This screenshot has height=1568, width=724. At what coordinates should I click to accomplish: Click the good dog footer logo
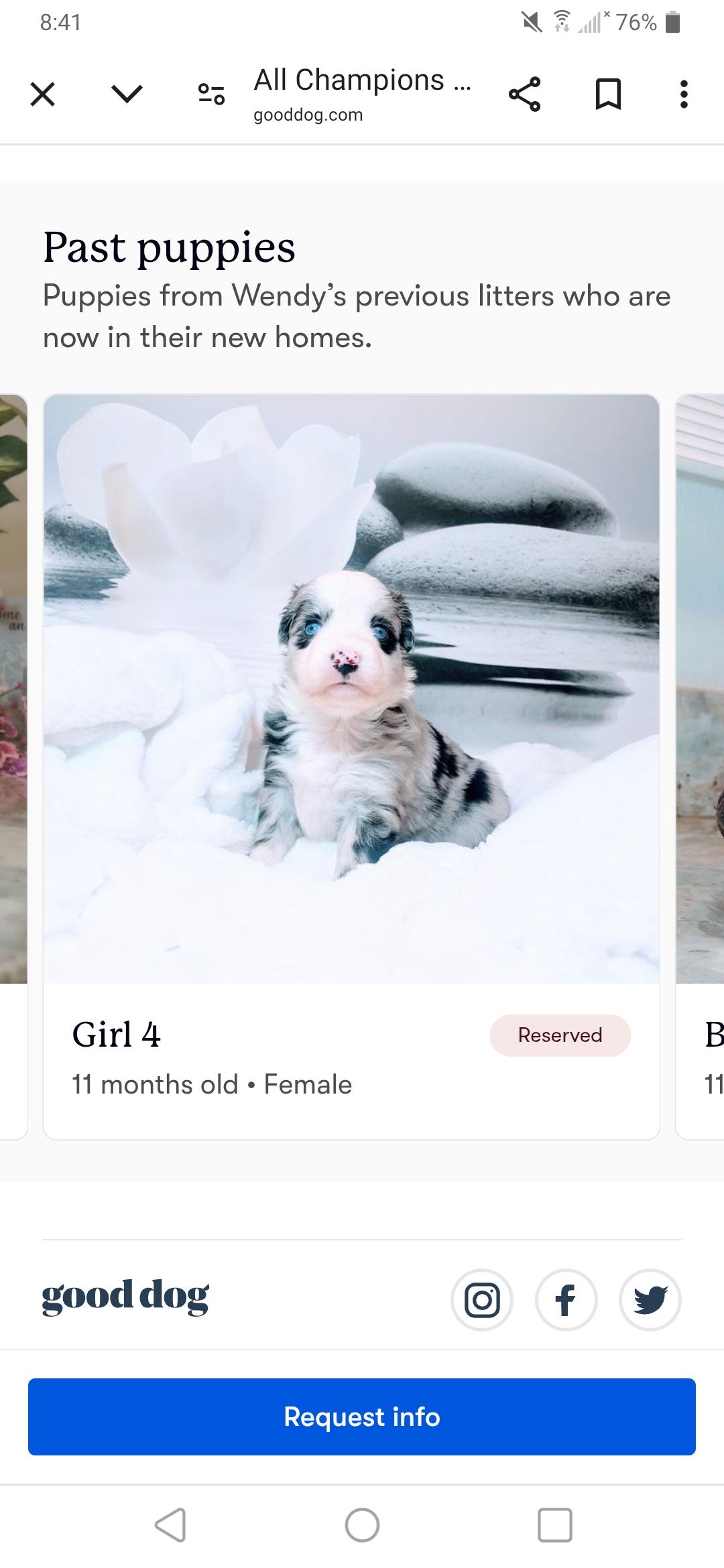point(125,1297)
